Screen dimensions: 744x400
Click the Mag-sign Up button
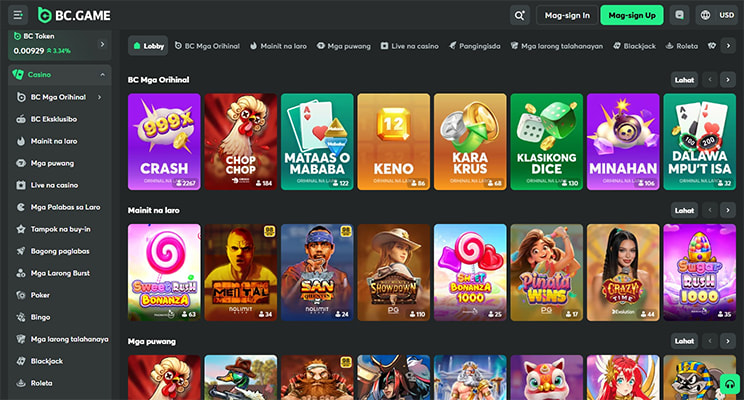pos(632,15)
